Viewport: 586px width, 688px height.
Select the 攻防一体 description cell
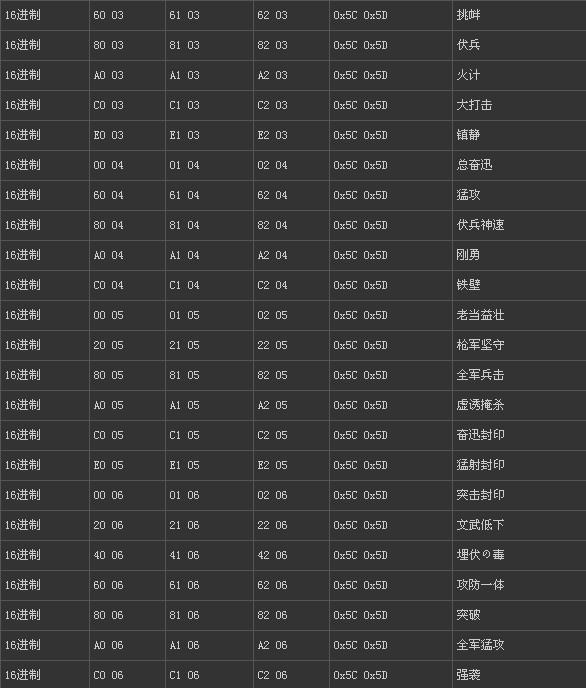coord(519,585)
